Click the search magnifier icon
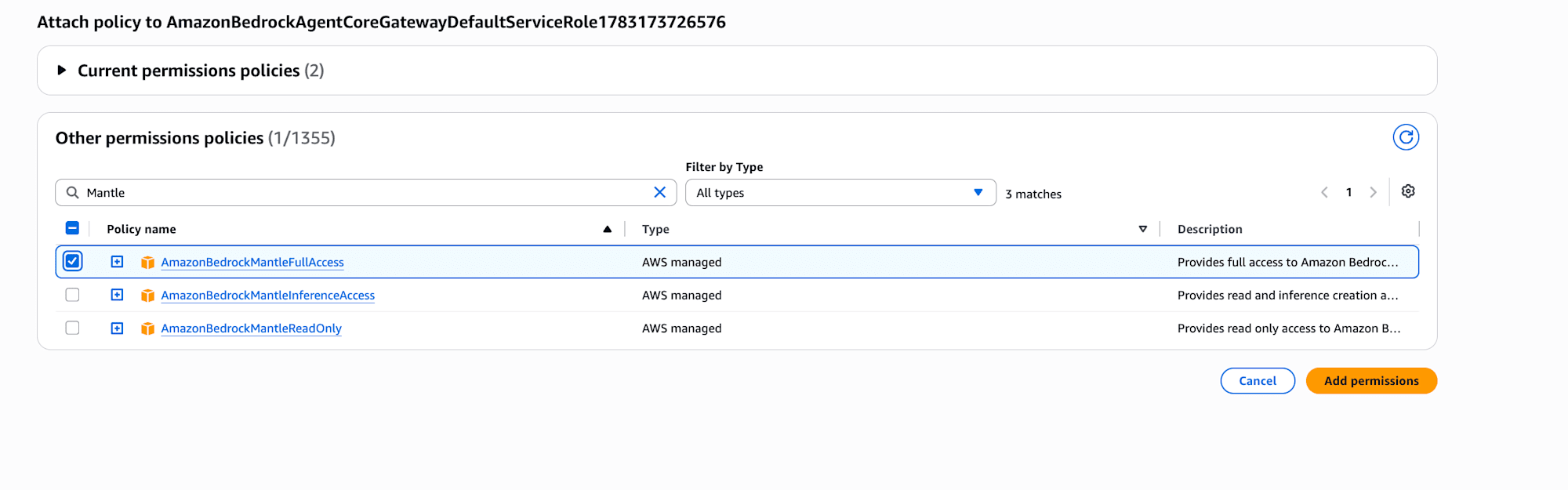The image size is (1568, 490). click(x=72, y=192)
